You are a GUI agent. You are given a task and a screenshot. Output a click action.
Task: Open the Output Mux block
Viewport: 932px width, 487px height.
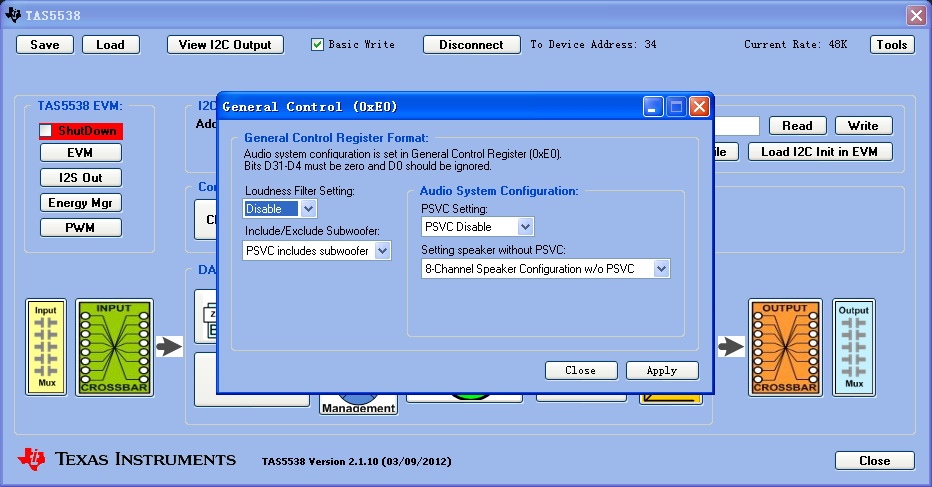pyautogui.click(x=854, y=347)
